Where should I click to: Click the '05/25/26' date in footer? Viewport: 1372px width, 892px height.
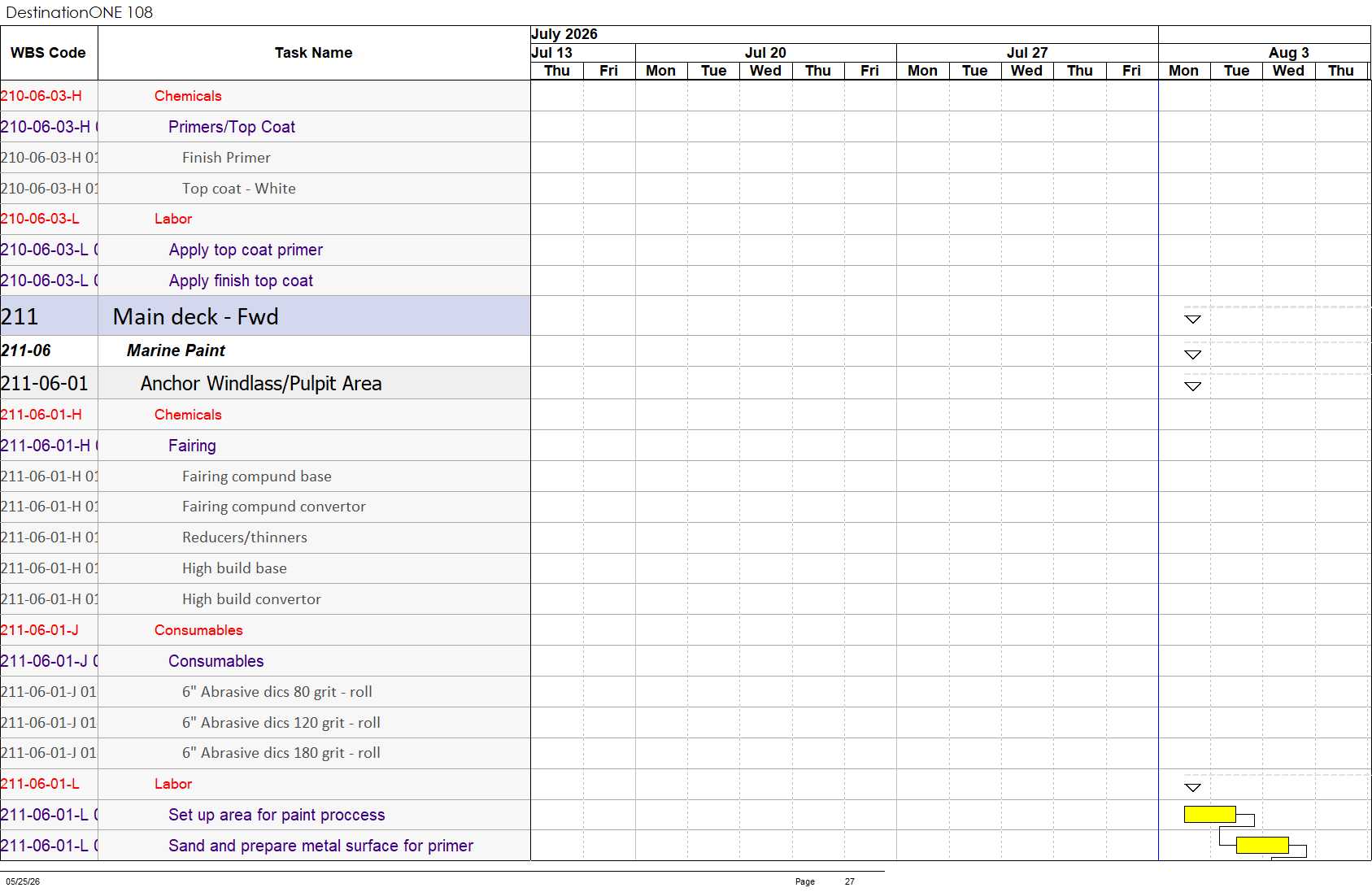click(x=23, y=881)
